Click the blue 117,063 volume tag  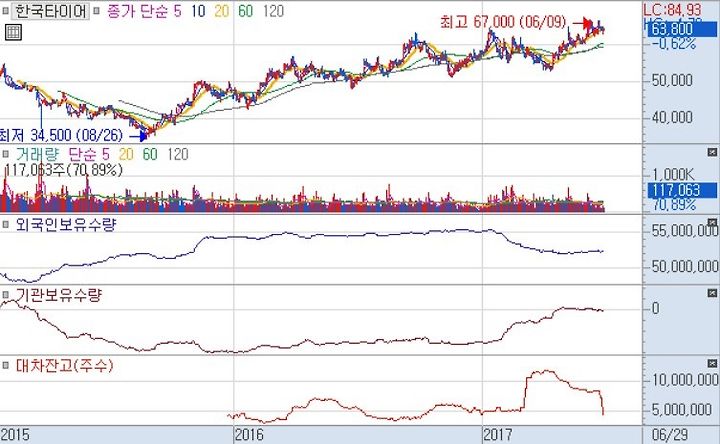[682, 190]
